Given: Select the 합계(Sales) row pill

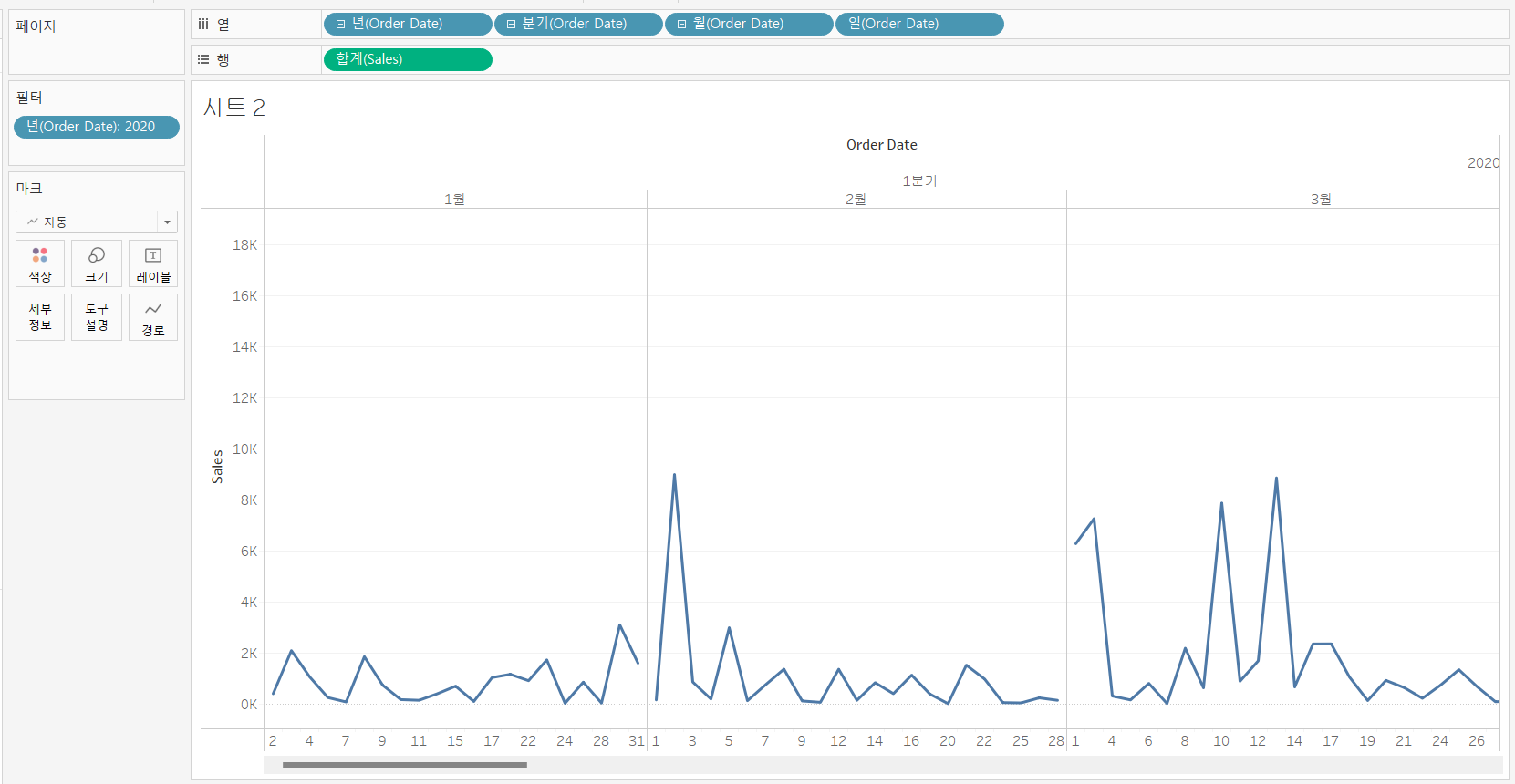Looking at the screenshot, I should tap(408, 59).
